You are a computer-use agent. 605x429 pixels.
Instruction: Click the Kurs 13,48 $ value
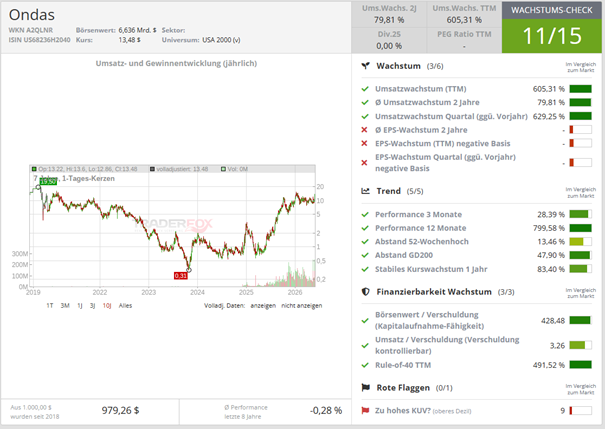click(130, 40)
